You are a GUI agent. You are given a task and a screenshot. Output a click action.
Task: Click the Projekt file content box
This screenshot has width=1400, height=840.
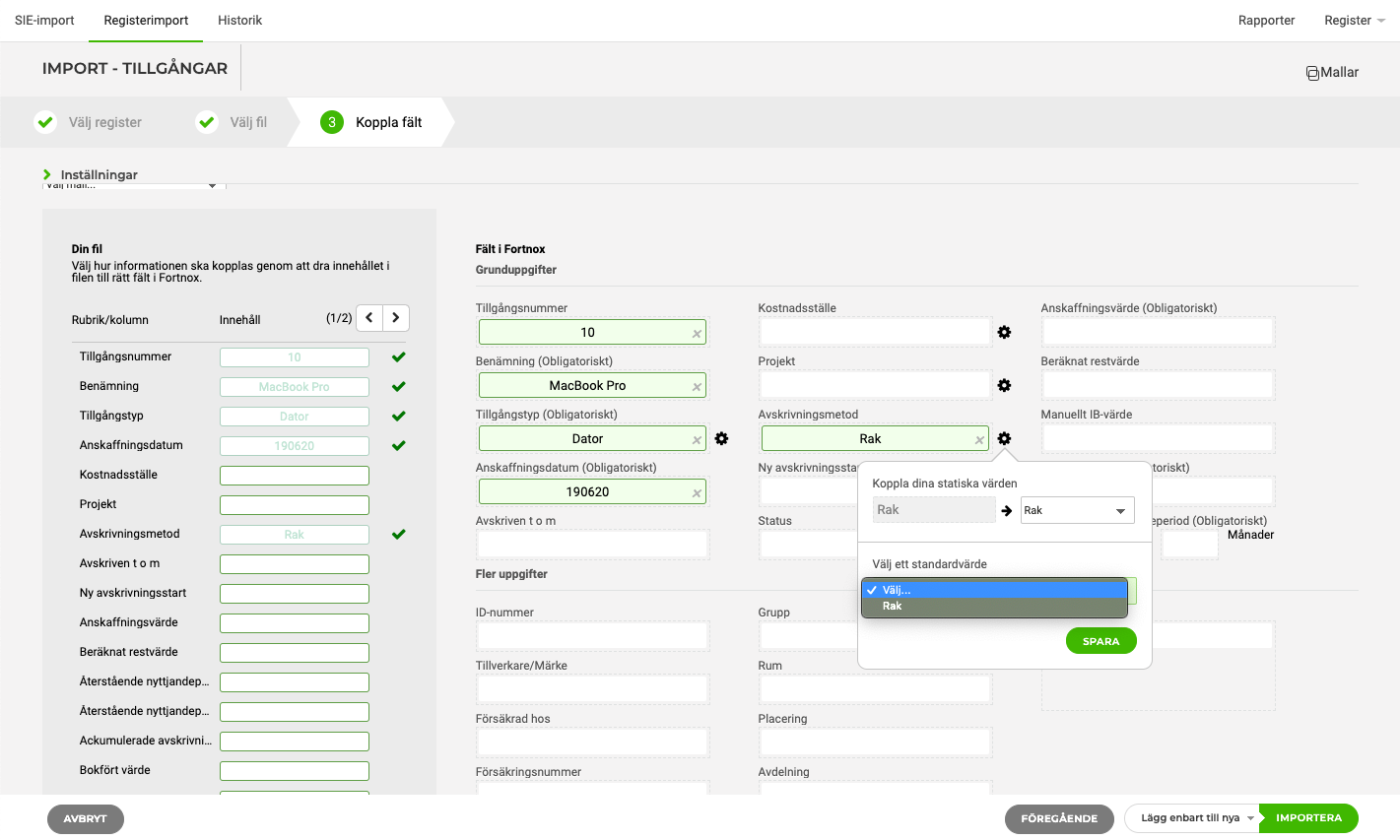tap(295, 505)
